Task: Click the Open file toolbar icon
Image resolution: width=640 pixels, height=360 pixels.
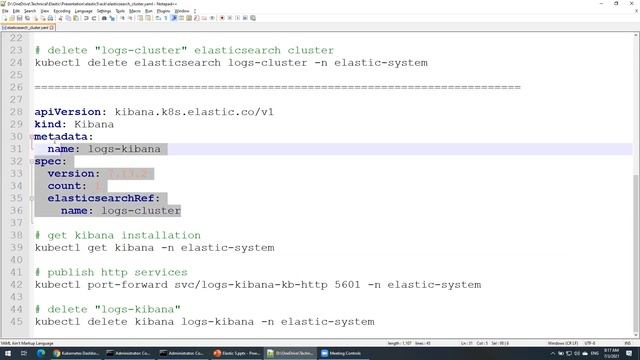Action: 12,18
